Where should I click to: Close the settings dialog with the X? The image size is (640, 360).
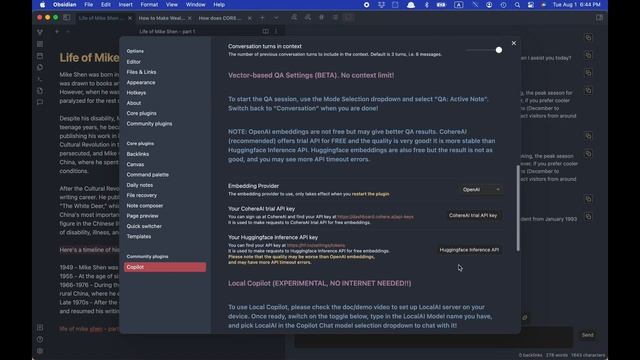tap(513, 43)
